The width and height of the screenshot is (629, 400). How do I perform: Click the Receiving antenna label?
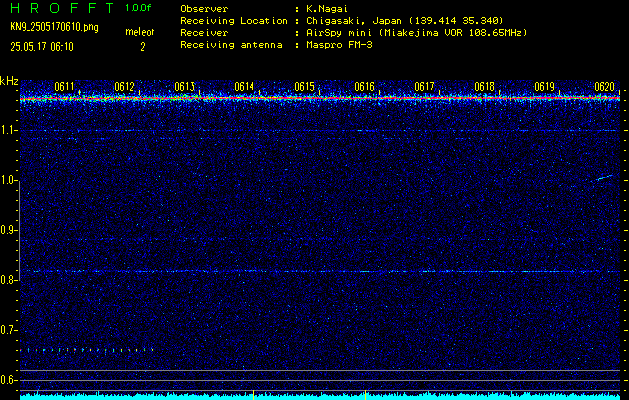click(x=231, y=45)
